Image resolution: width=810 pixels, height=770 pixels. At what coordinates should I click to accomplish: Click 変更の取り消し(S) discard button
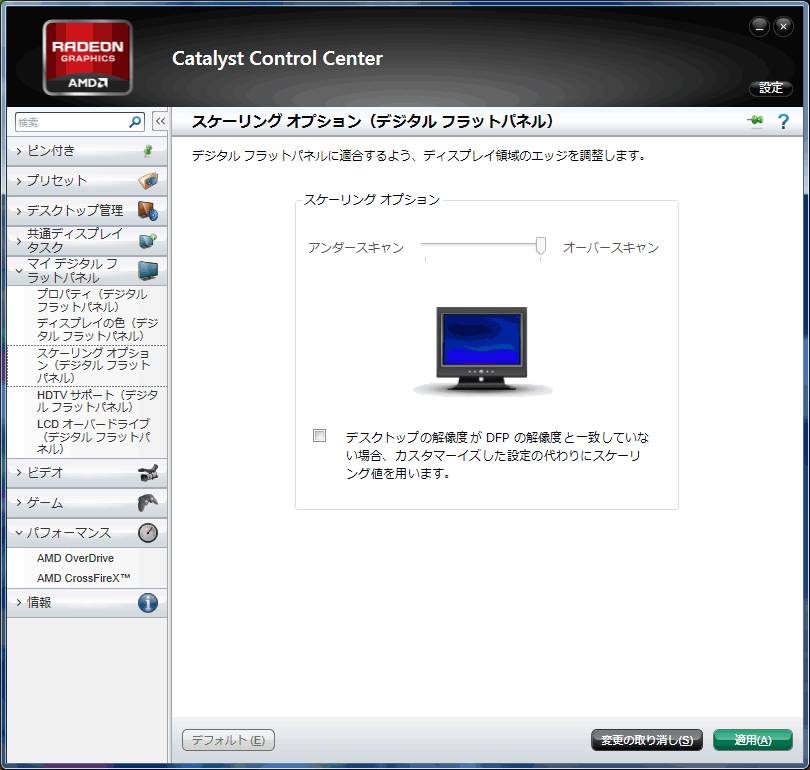[647, 740]
